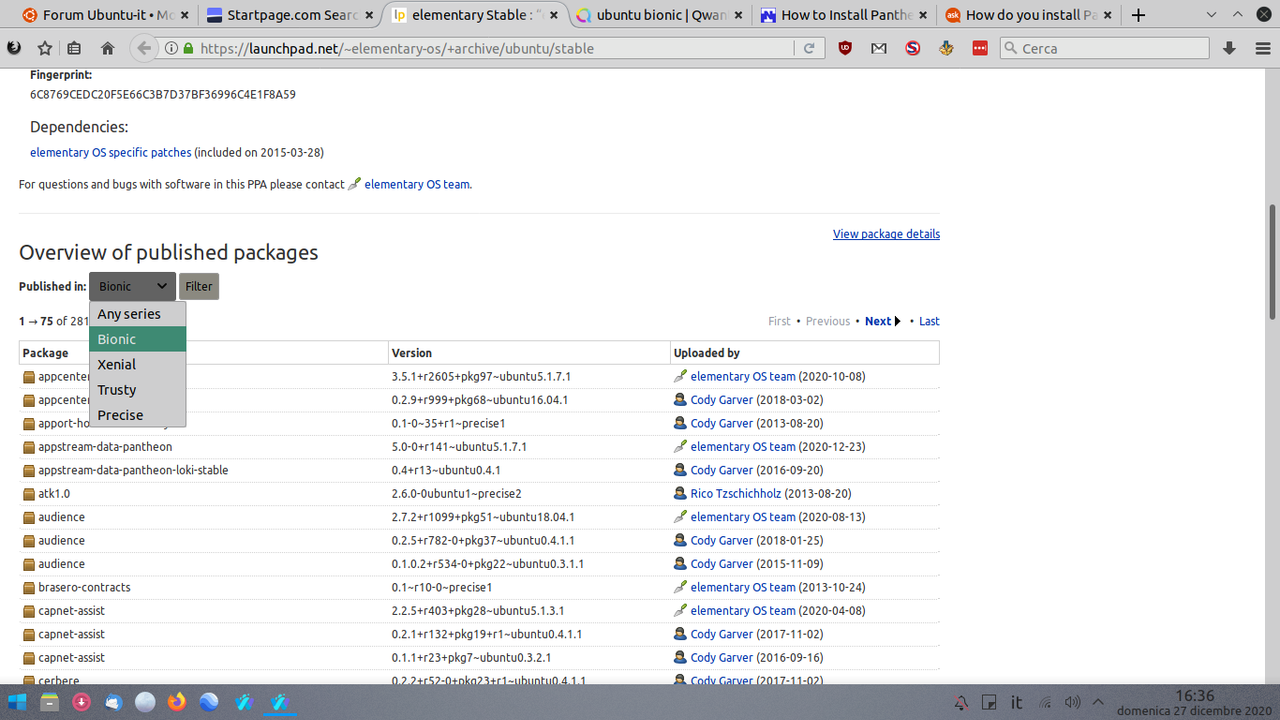Switch to ubuntu bionic Qwant tab
The width and height of the screenshot is (1280, 720).
pos(658,15)
